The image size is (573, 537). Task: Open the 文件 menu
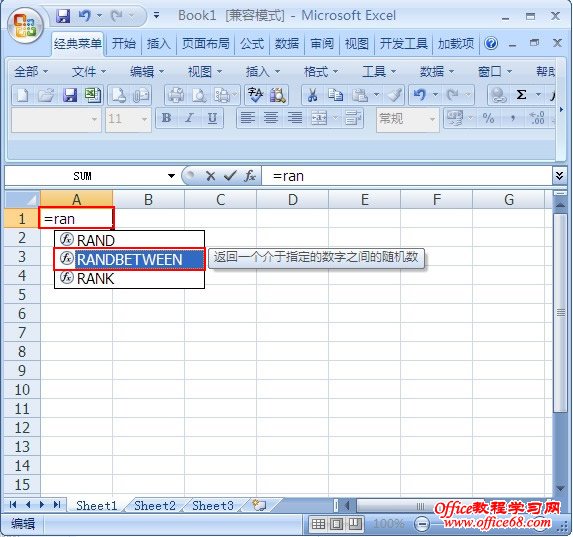pos(88,71)
